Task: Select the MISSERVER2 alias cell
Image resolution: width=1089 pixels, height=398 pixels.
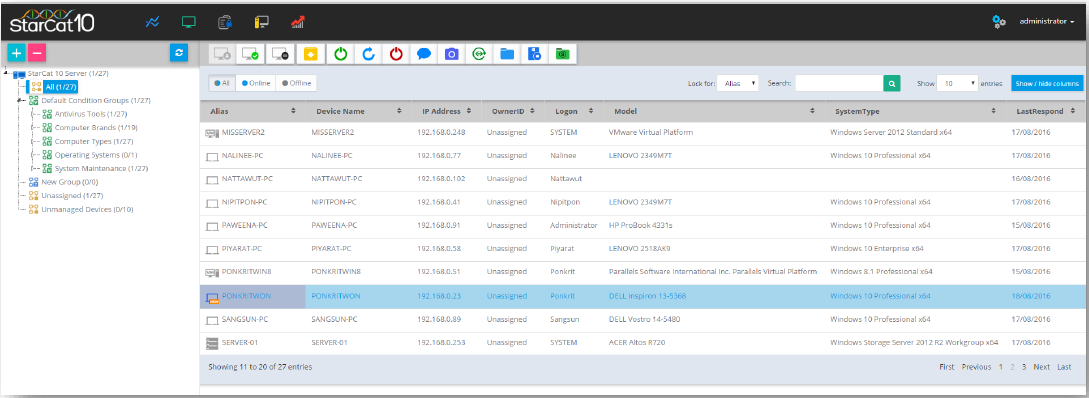Action: click(x=252, y=132)
